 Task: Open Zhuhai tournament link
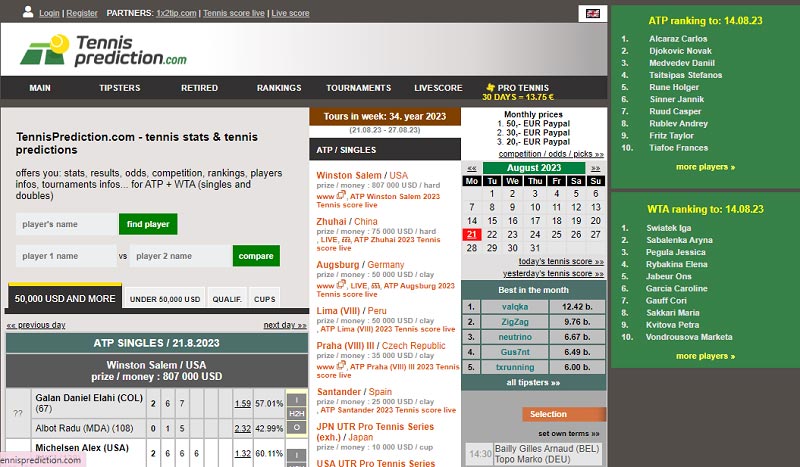pos(331,222)
